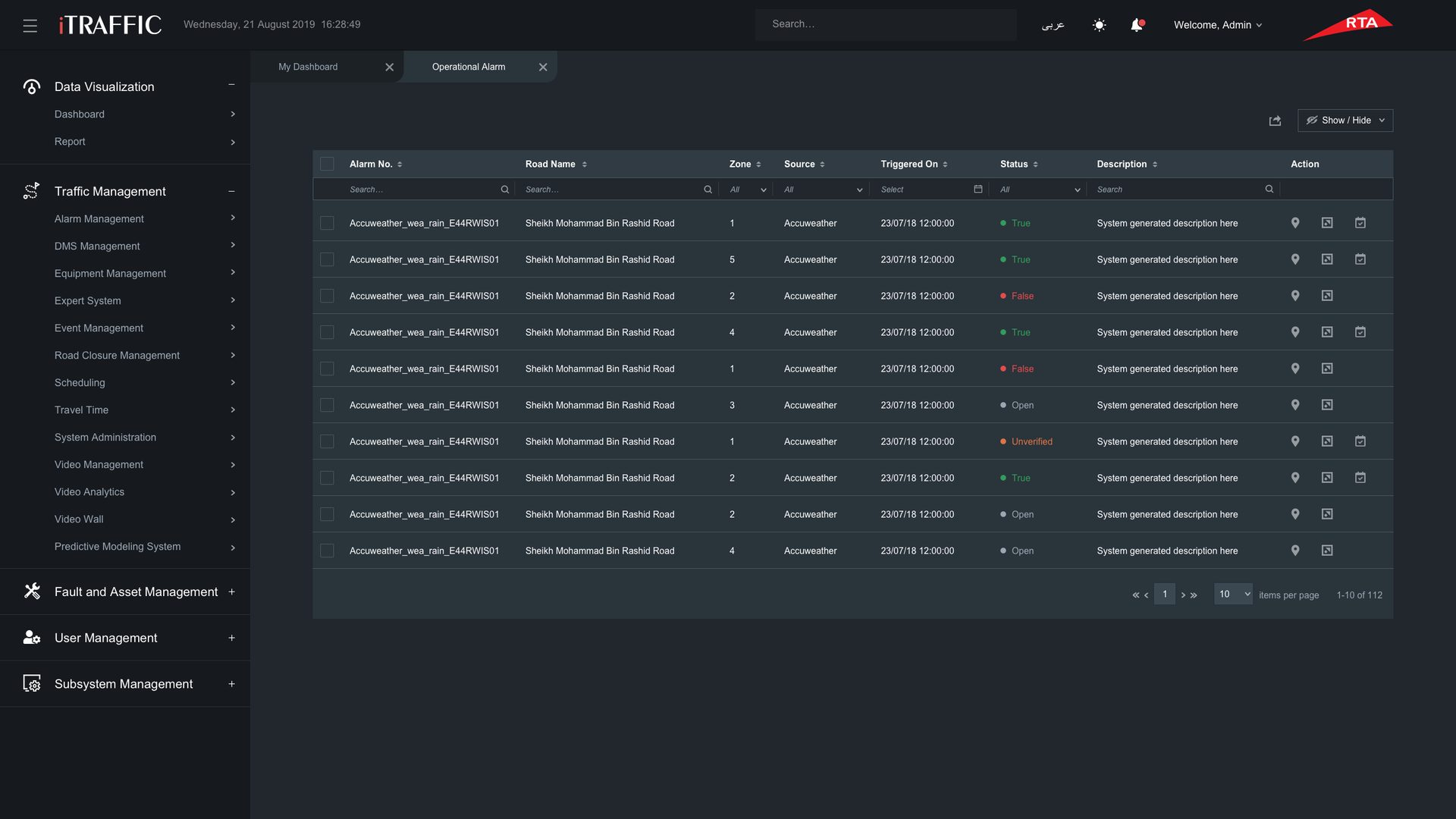This screenshot has height=819, width=1456.
Task: Click the User Management person icon
Action: (x=32, y=638)
